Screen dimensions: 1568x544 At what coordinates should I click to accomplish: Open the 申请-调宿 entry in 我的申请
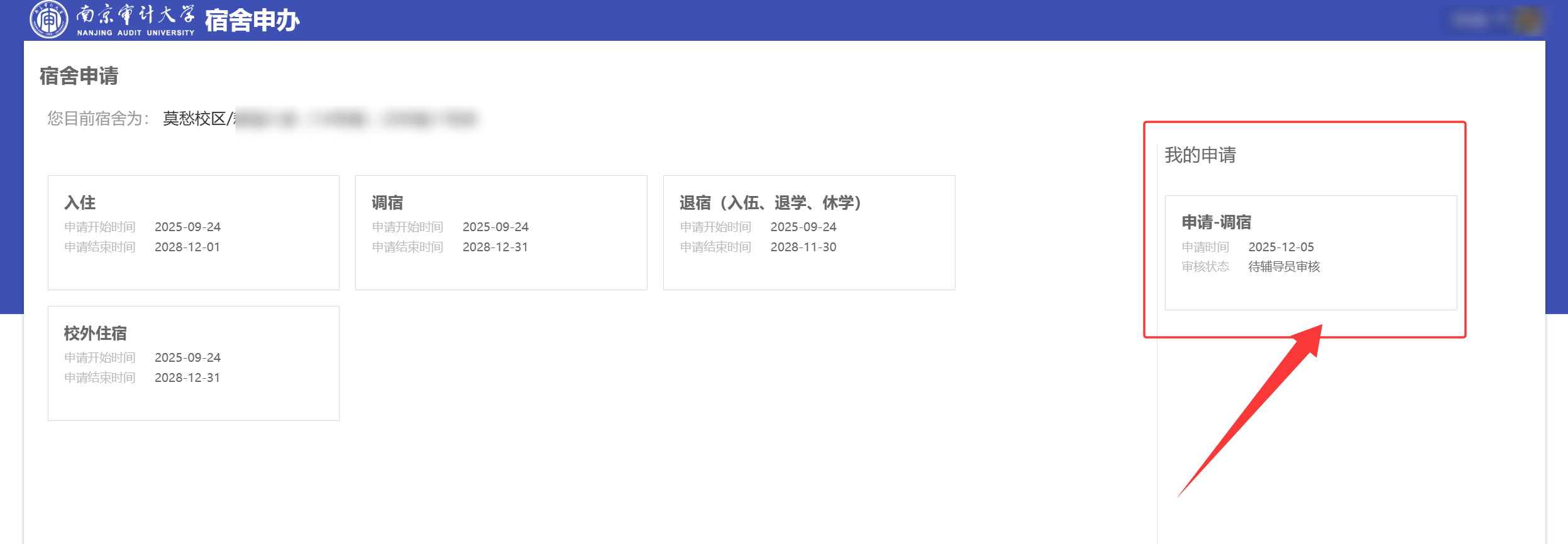(1310, 252)
